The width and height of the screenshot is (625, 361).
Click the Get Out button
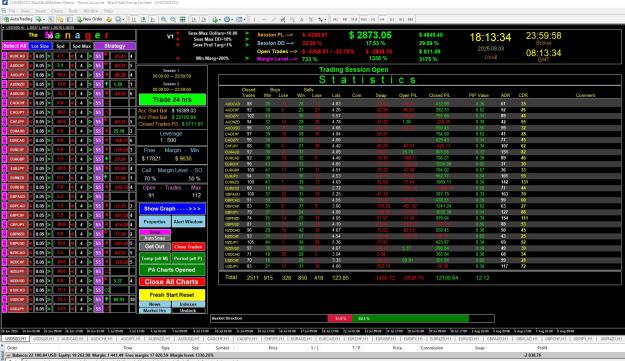coord(155,247)
